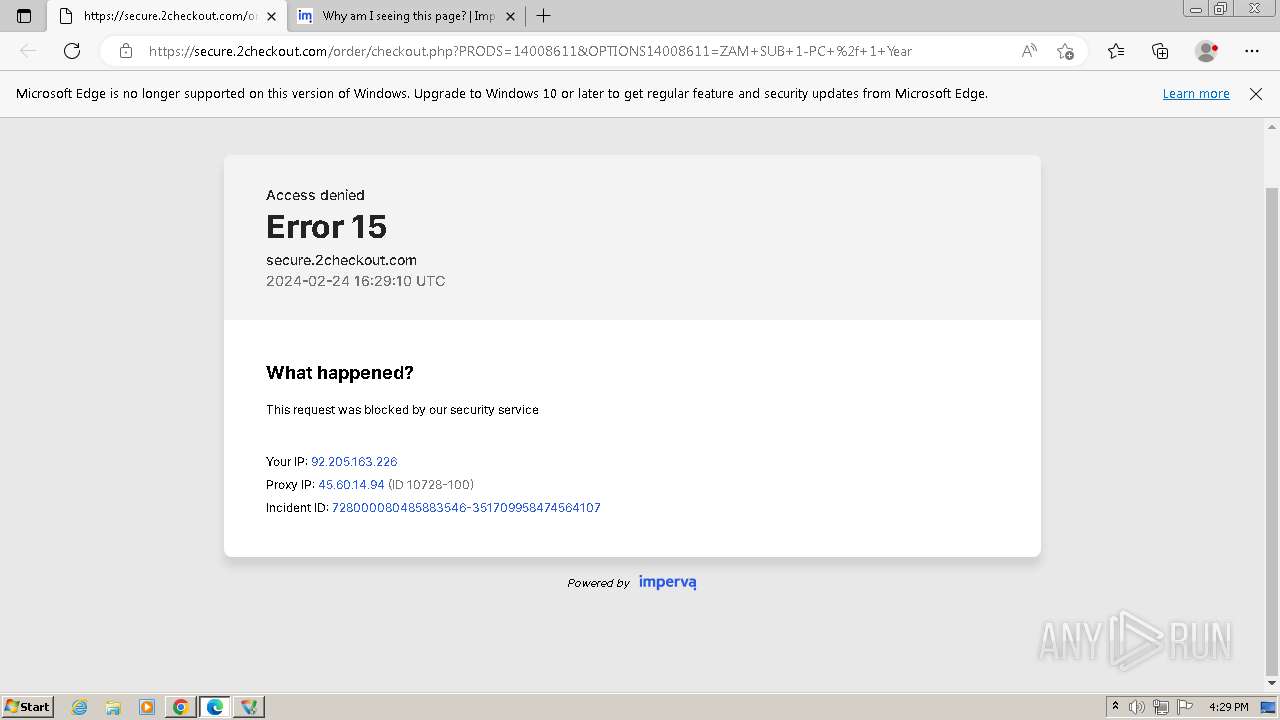Click the page scrollbar up arrow
This screenshot has height=720, width=1280.
point(1272,127)
